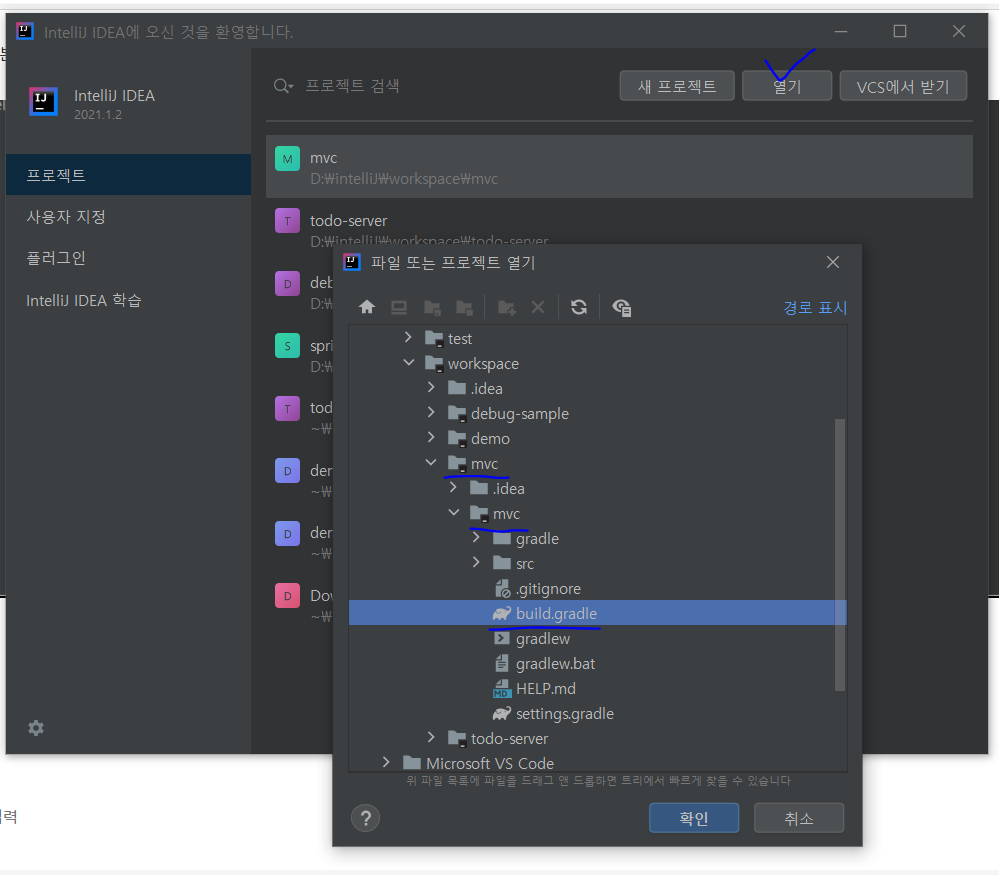Click the search magnifier icon
The image size is (999, 875).
click(x=283, y=85)
